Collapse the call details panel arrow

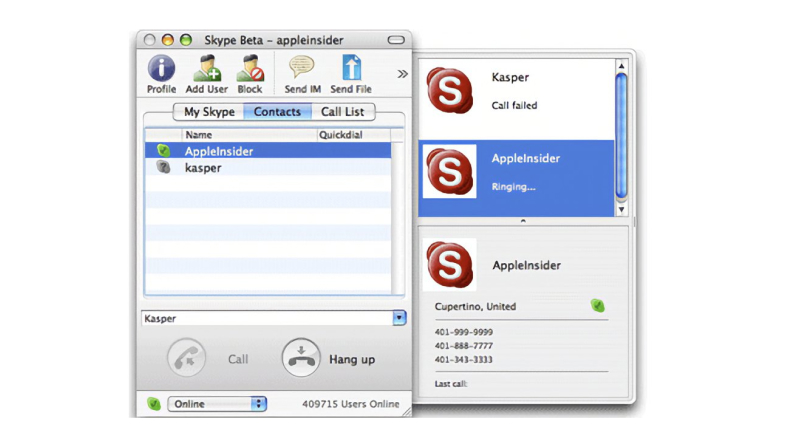click(522, 221)
